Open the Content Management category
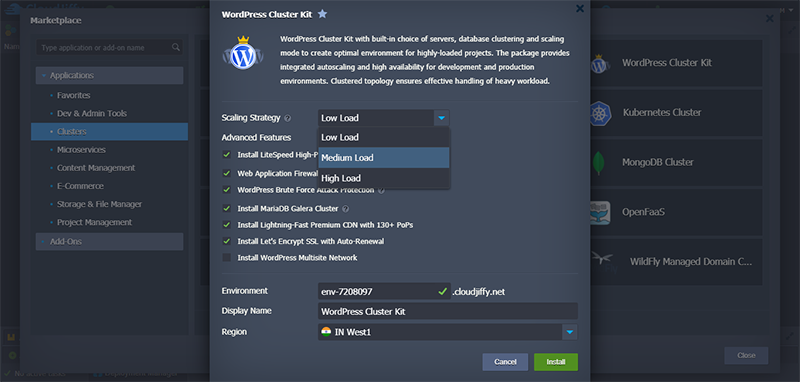Screen dimensions: 800x382 click(x=96, y=168)
